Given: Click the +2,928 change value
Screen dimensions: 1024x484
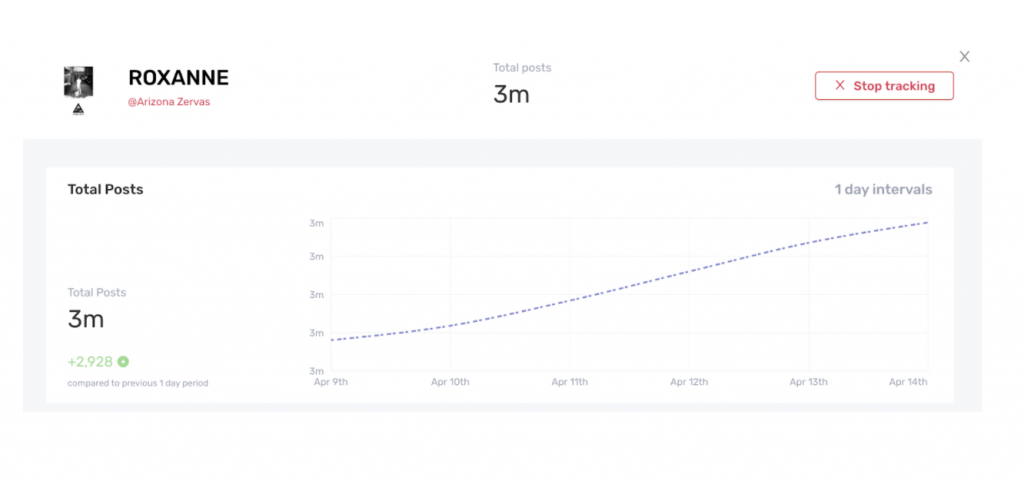Looking at the screenshot, I should [x=90, y=361].
